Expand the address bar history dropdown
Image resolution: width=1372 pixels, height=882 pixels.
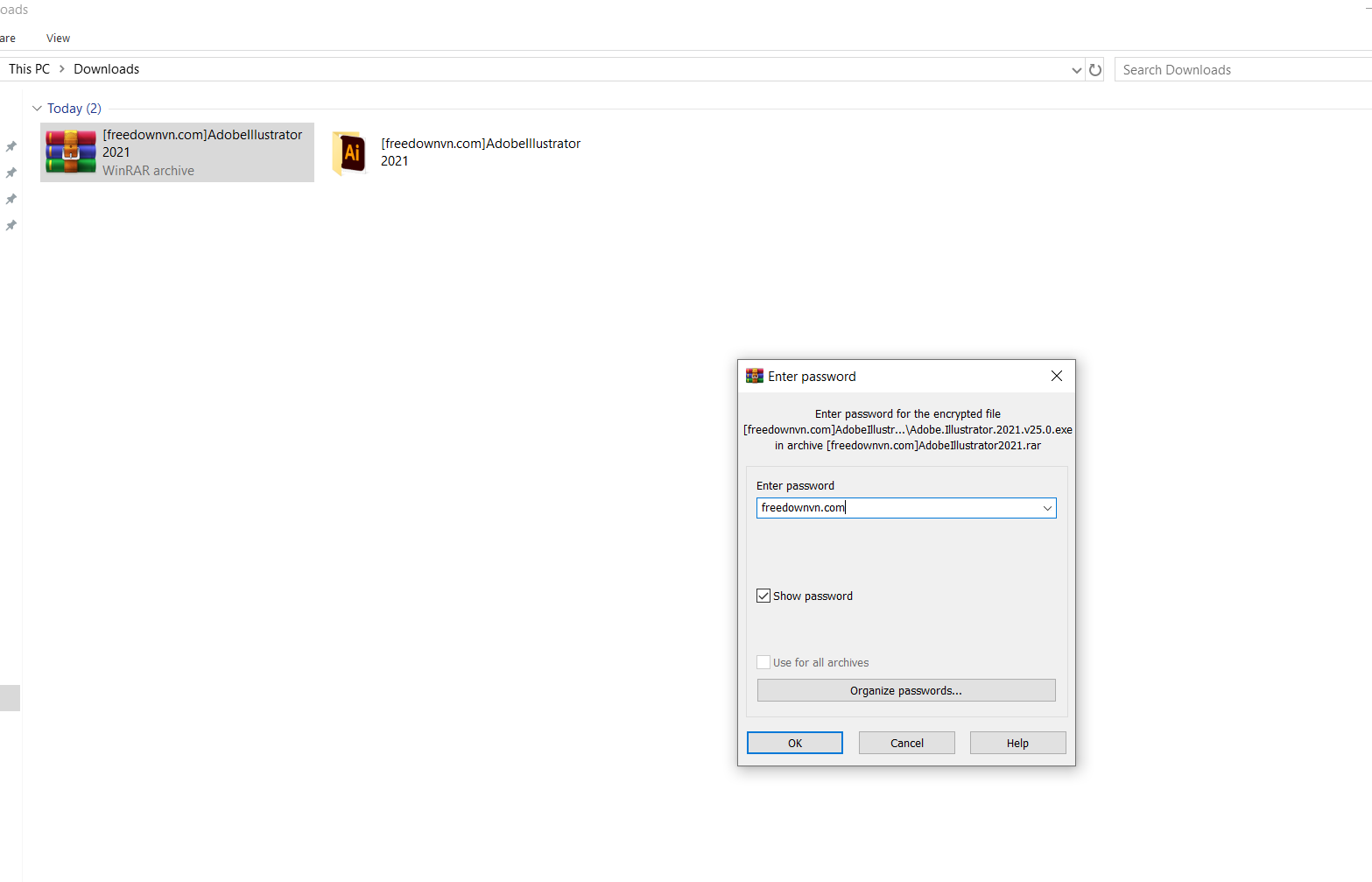(1076, 70)
